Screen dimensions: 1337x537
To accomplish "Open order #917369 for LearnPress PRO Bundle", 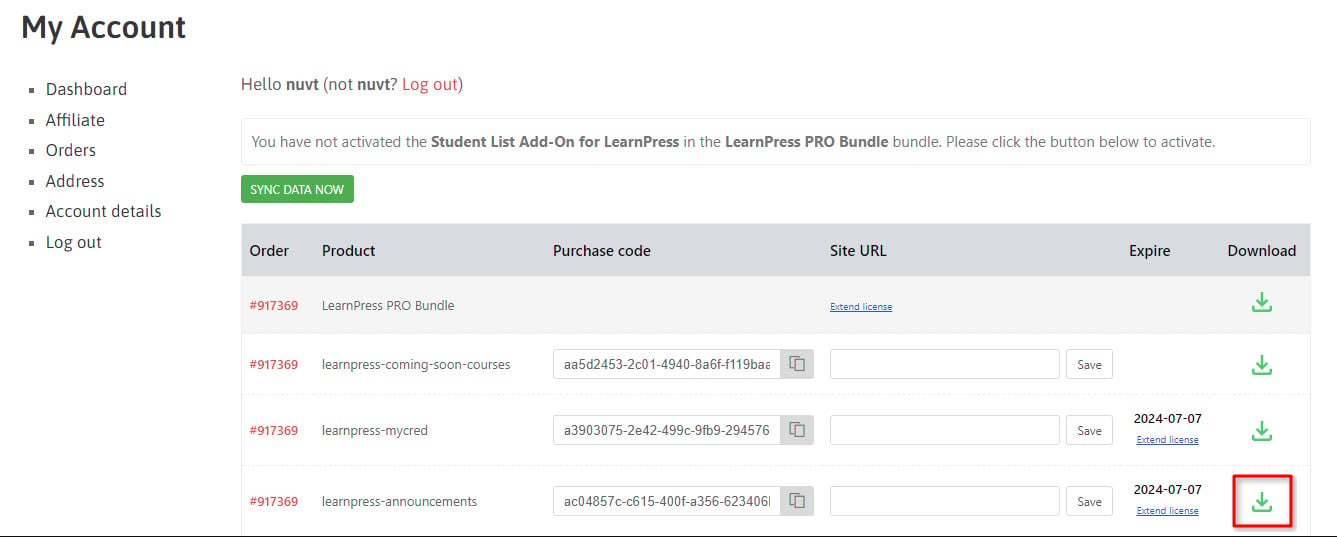I will pos(274,306).
